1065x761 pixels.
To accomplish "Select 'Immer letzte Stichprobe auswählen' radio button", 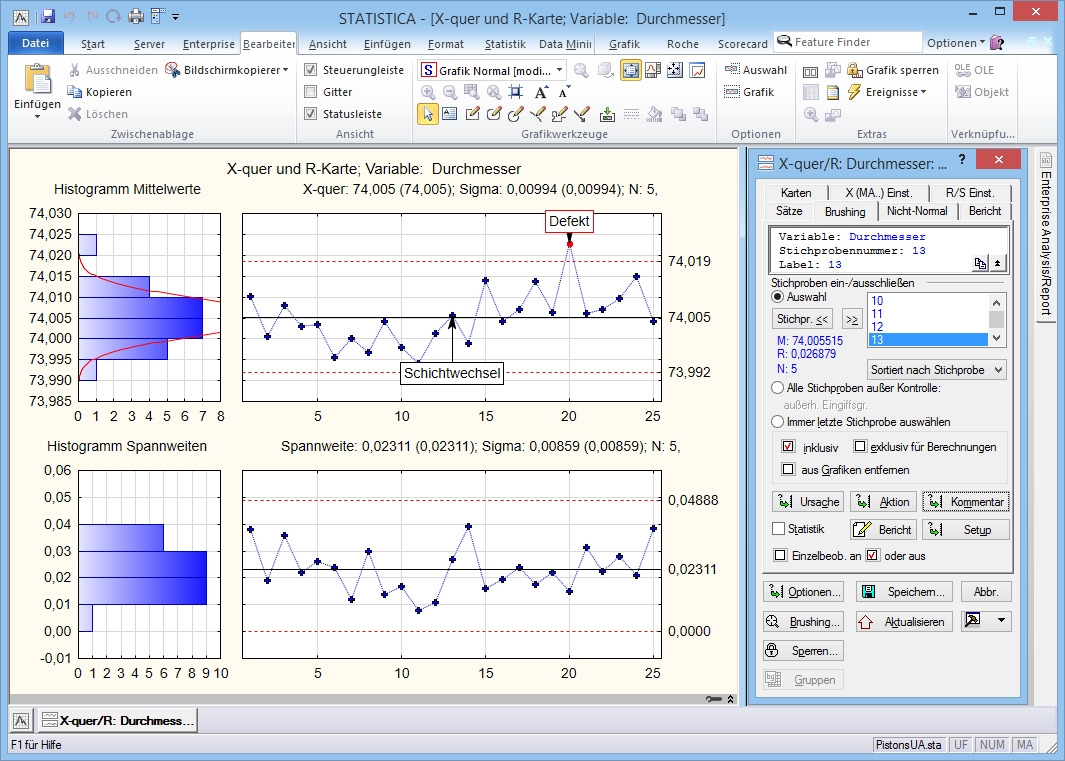I will [777, 422].
